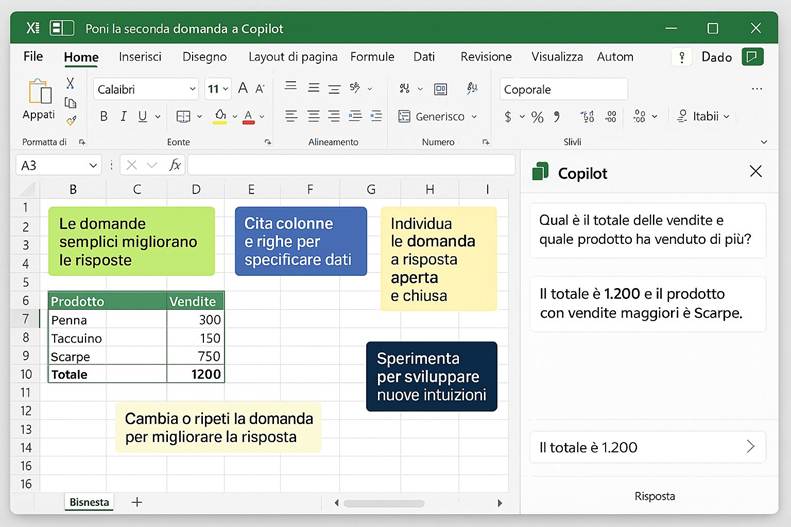
Task: Click bottom align icon in alignment group
Action: pyautogui.click(x=334, y=89)
